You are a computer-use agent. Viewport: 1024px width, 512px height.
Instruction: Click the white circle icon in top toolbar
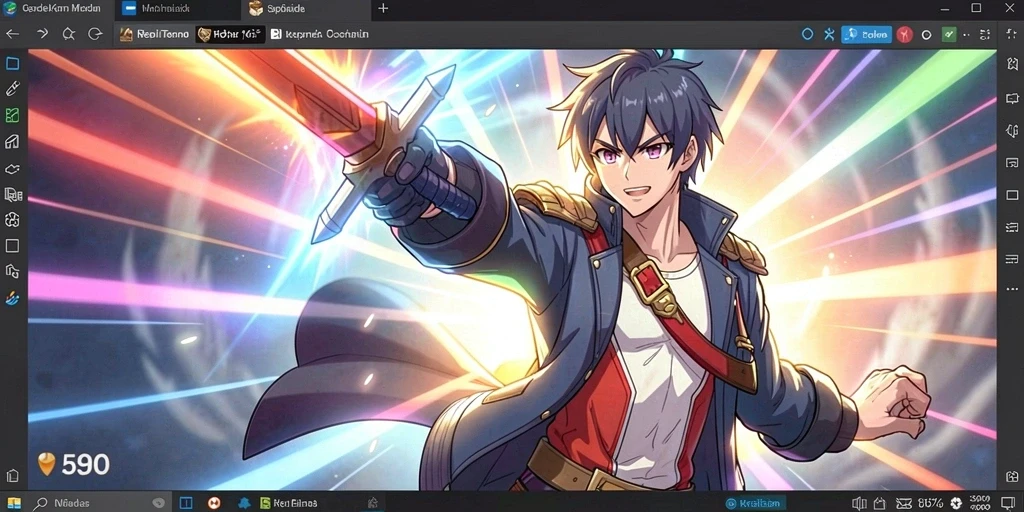point(926,35)
